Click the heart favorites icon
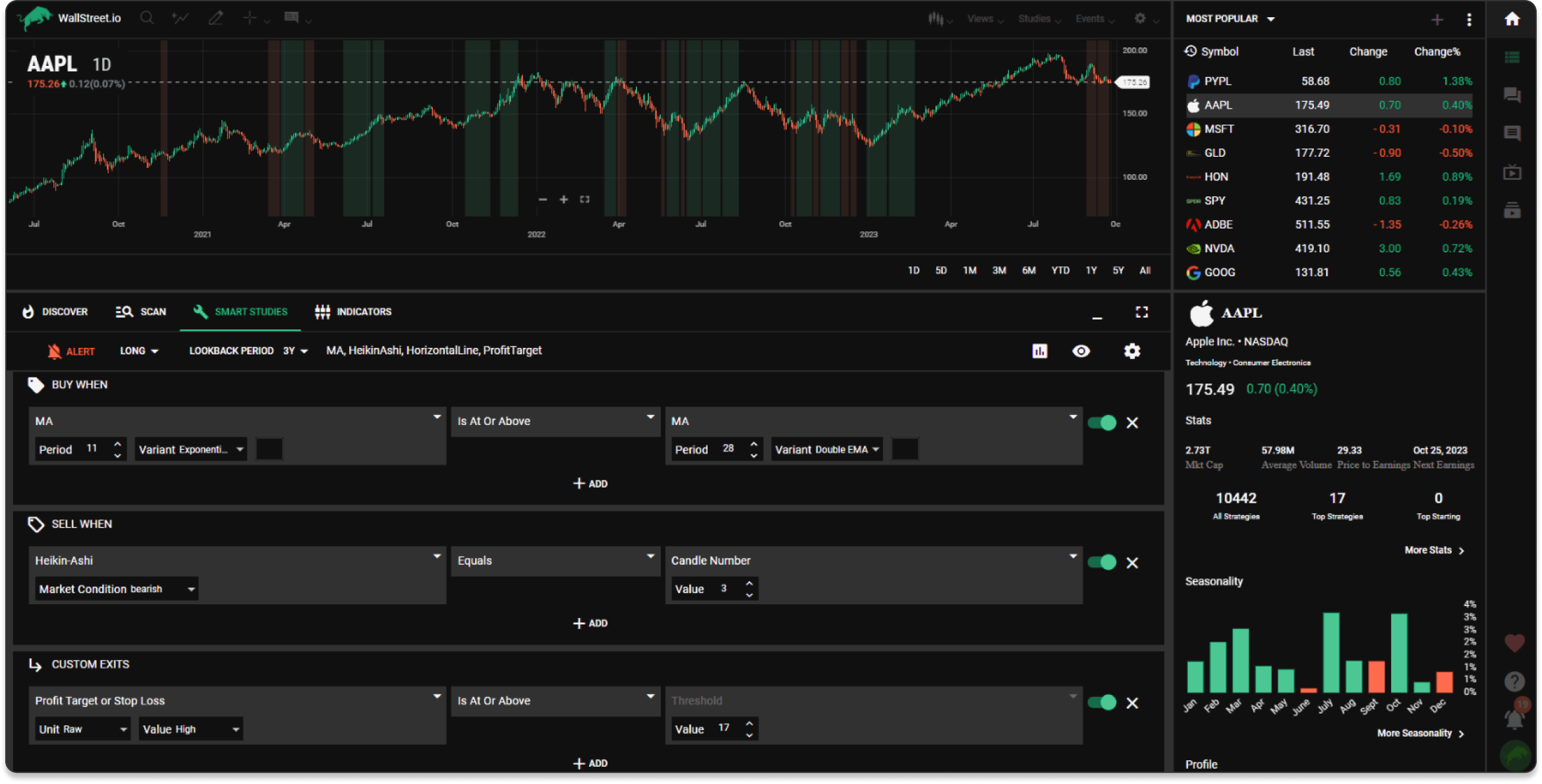The image size is (1542, 784). (1514, 643)
